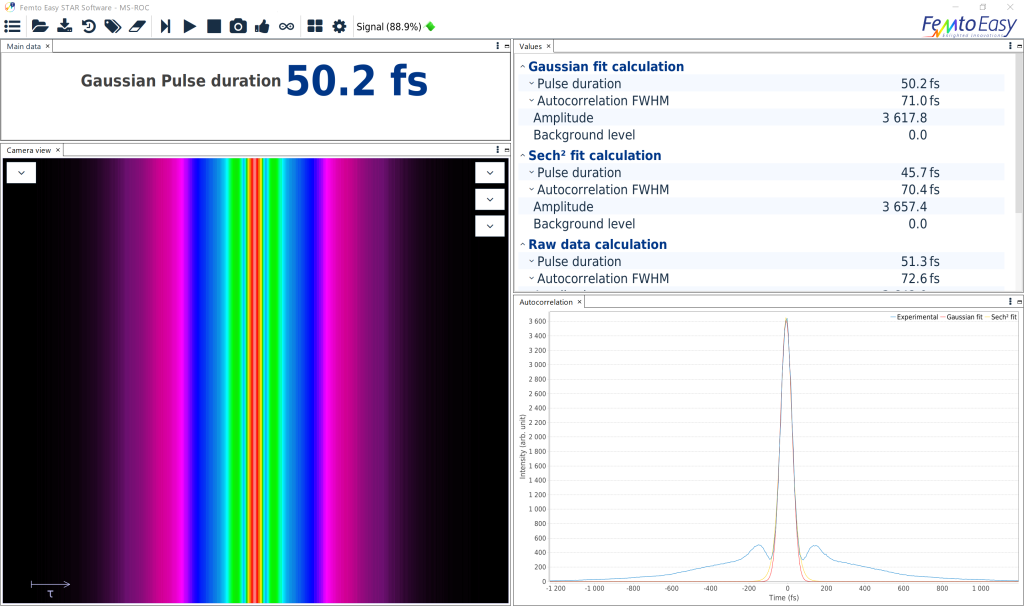Click the thumbs up icon

[262, 26]
